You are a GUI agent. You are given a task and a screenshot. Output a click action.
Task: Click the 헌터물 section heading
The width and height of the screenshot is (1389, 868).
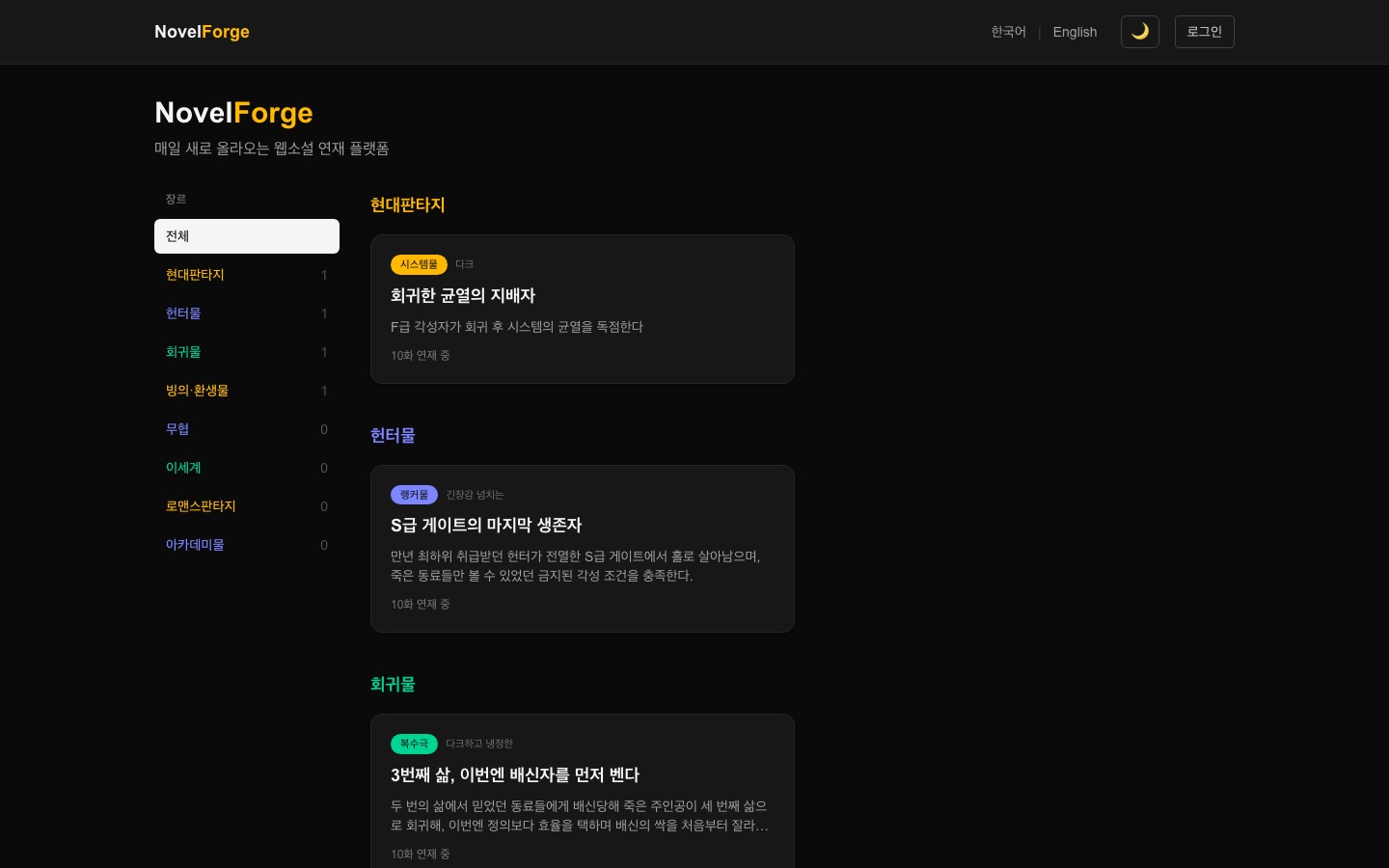coord(393,435)
